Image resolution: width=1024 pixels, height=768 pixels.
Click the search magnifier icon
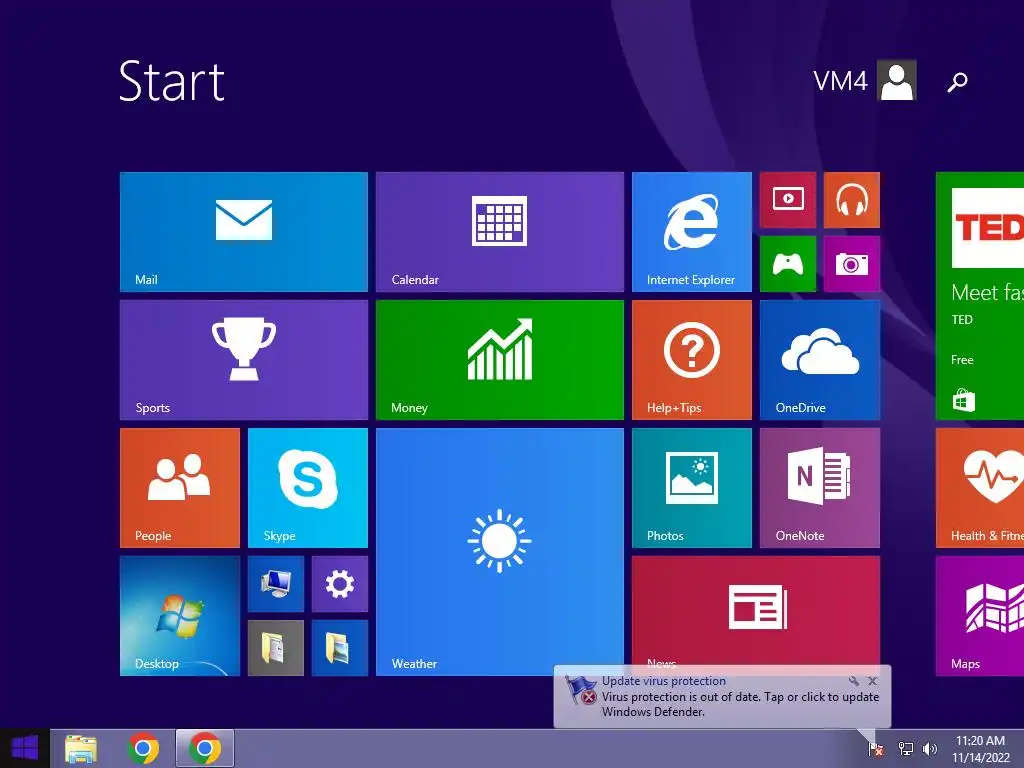click(957, 82)
